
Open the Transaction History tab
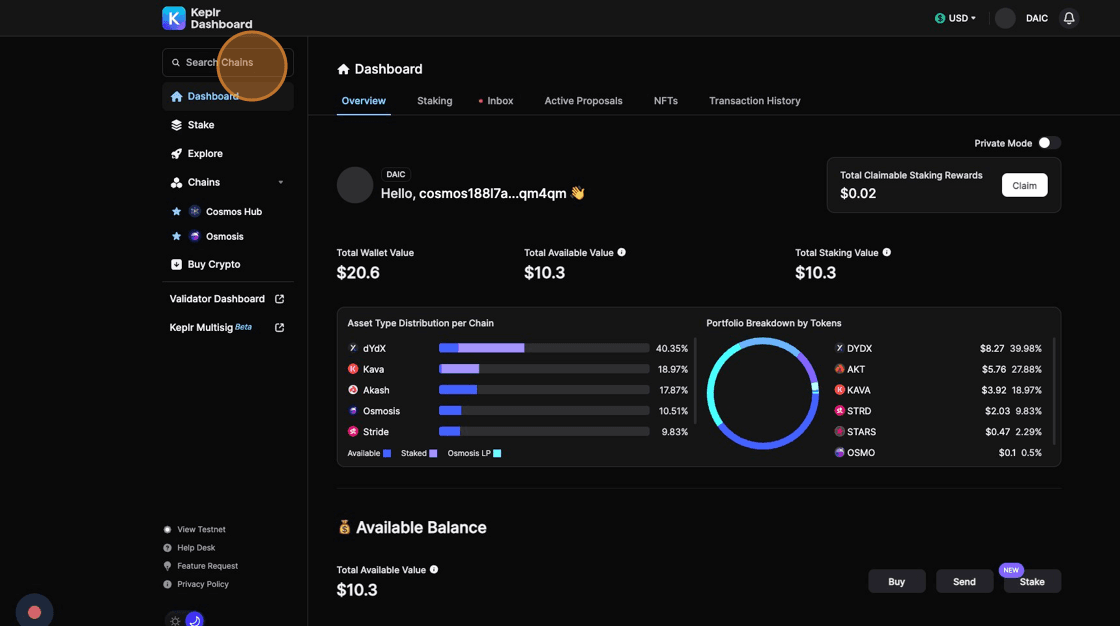point(754,101)
